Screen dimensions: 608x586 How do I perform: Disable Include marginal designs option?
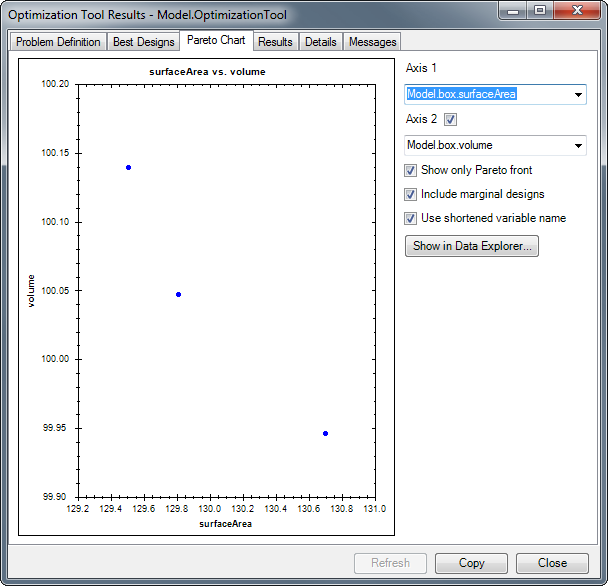411,195
